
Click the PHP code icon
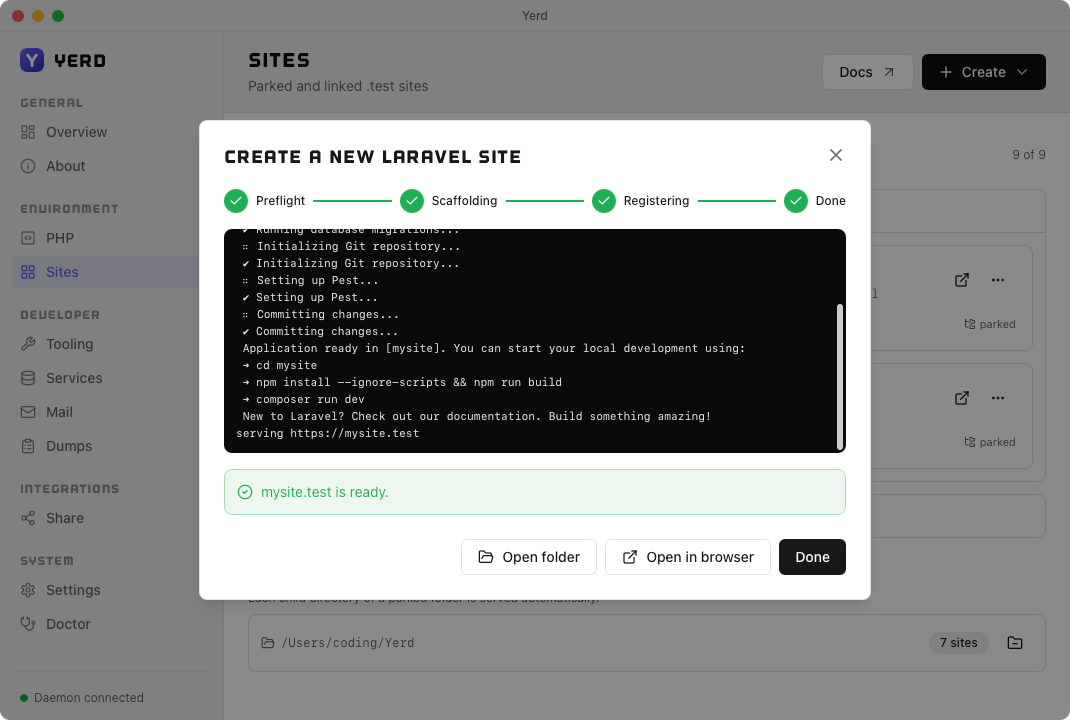pyautogui.click(x=28, y=238)
